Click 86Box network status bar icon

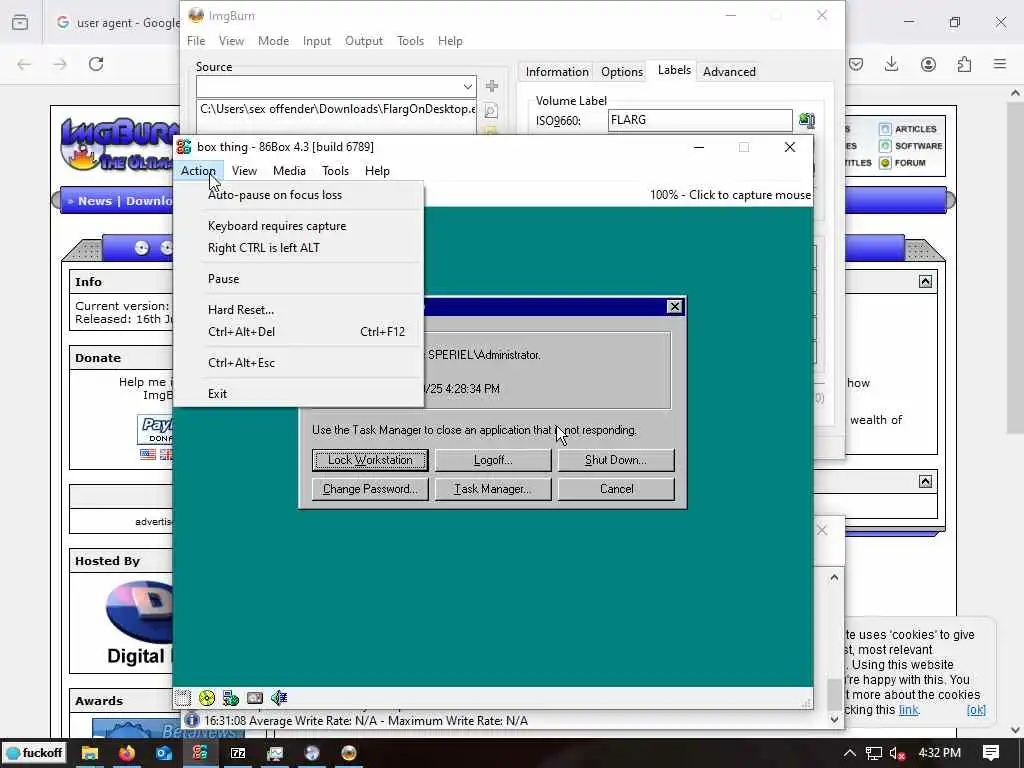pos(231,698)
